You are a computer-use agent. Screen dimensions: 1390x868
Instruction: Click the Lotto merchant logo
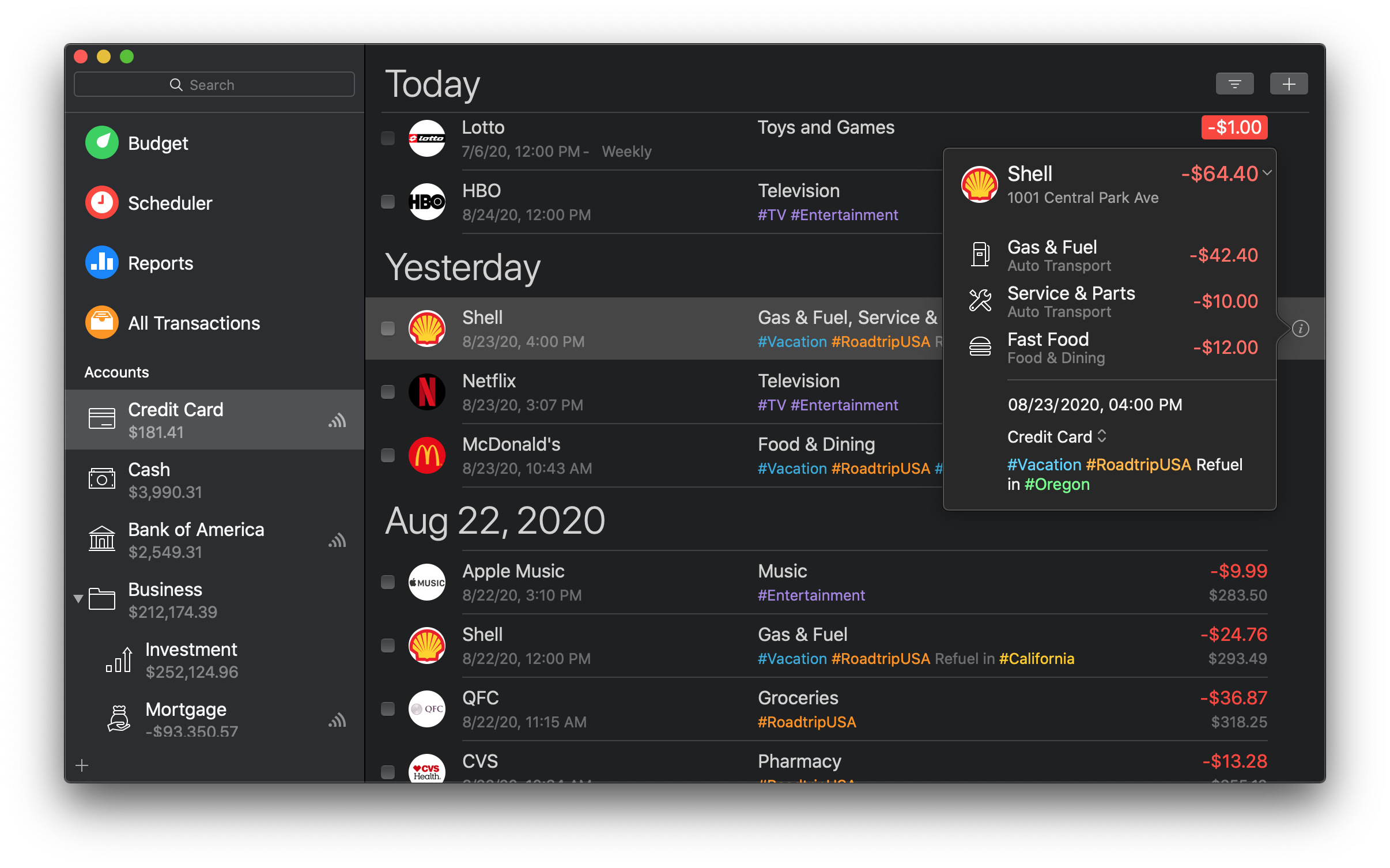(427, 138)
